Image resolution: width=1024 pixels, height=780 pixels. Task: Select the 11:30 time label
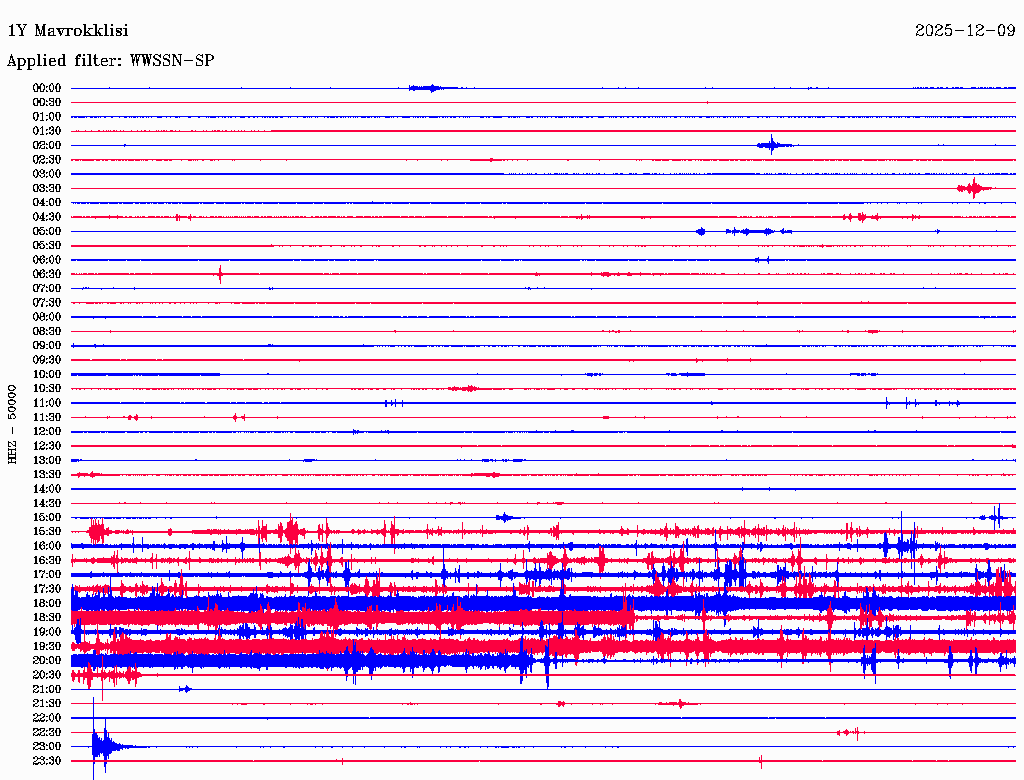[47, 417]
